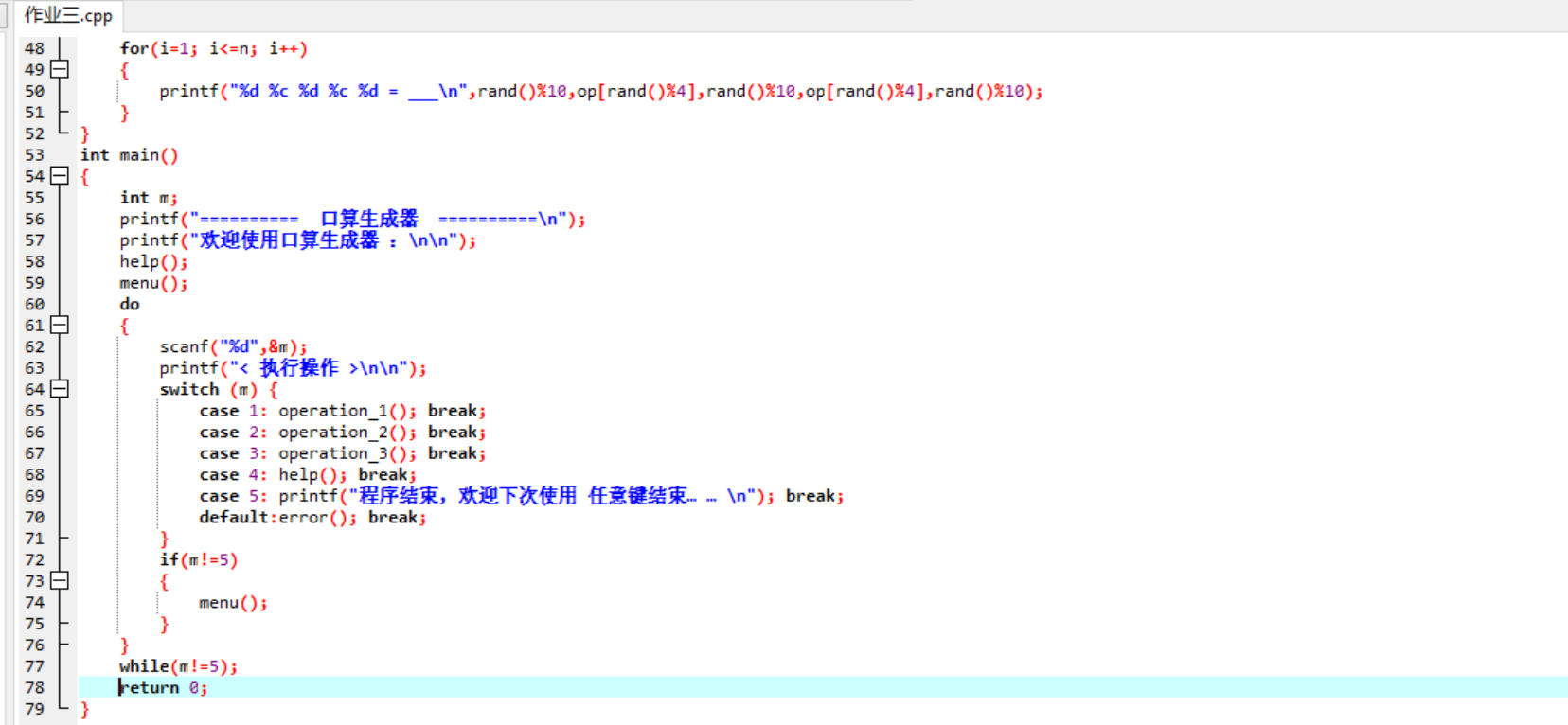The image size is (1568, 725).
Task: Click the operation_3() call in case 3
Action: click(347, 453)
